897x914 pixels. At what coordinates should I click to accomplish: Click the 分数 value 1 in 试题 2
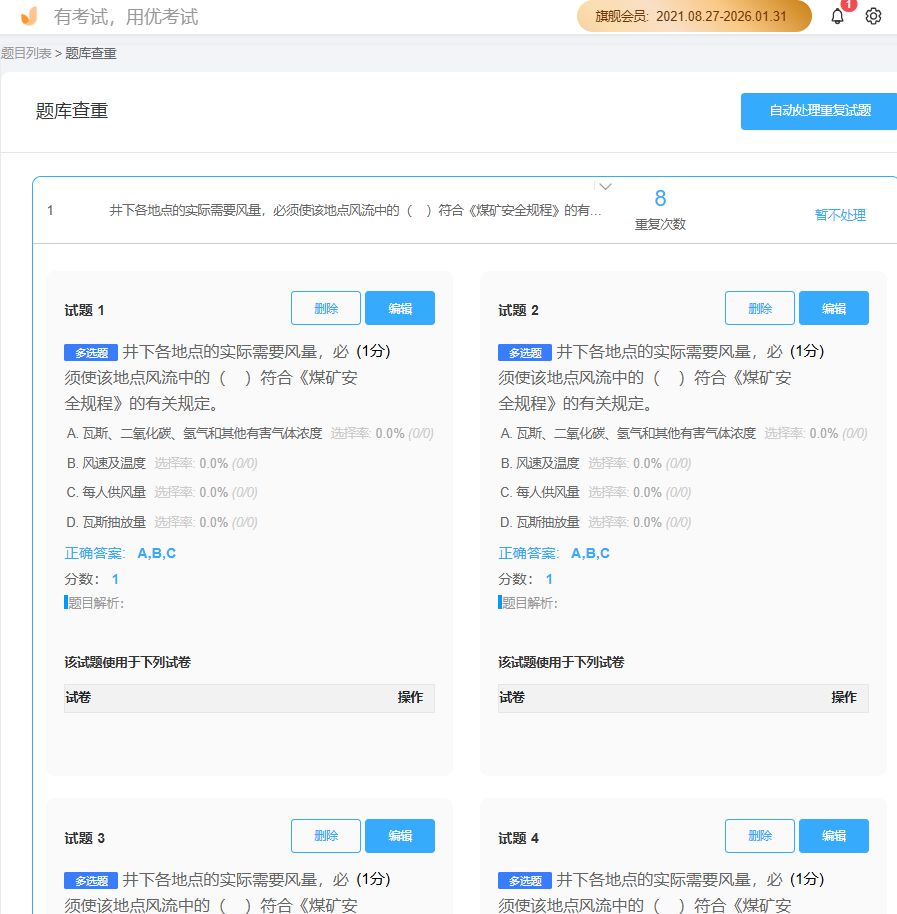click(548, 578)
